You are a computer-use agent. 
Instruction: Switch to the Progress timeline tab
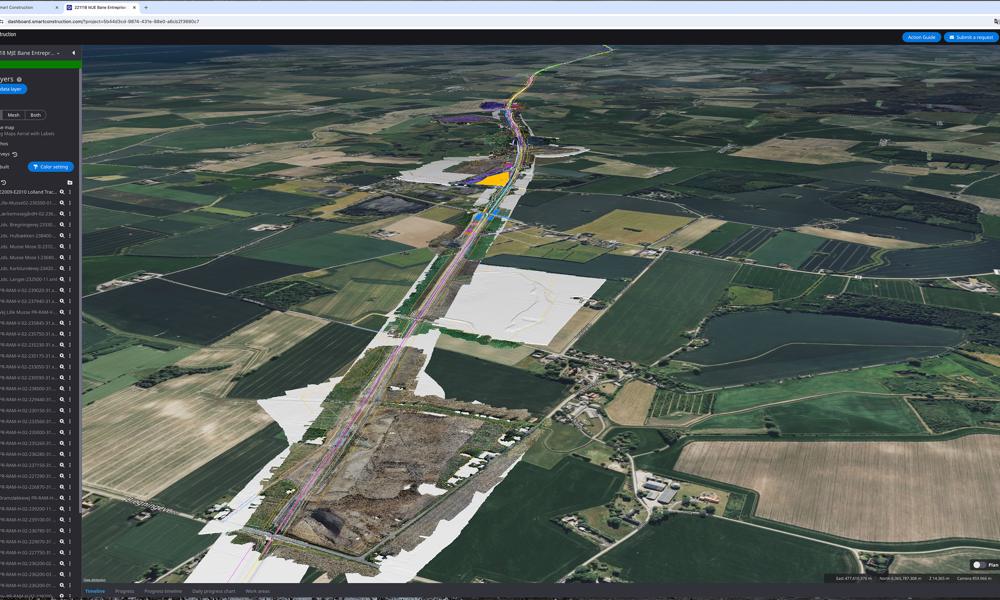[163, 590]
